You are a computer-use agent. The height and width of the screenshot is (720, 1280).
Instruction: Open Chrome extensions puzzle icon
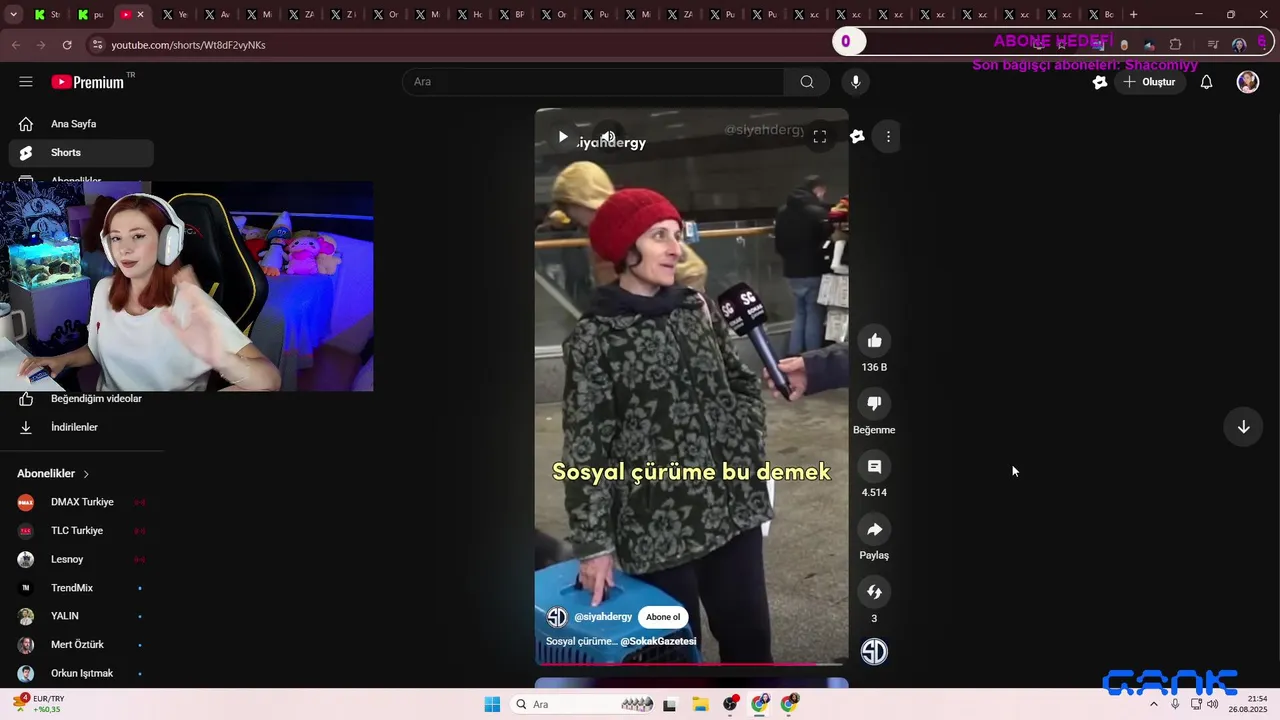[1176, 45]
